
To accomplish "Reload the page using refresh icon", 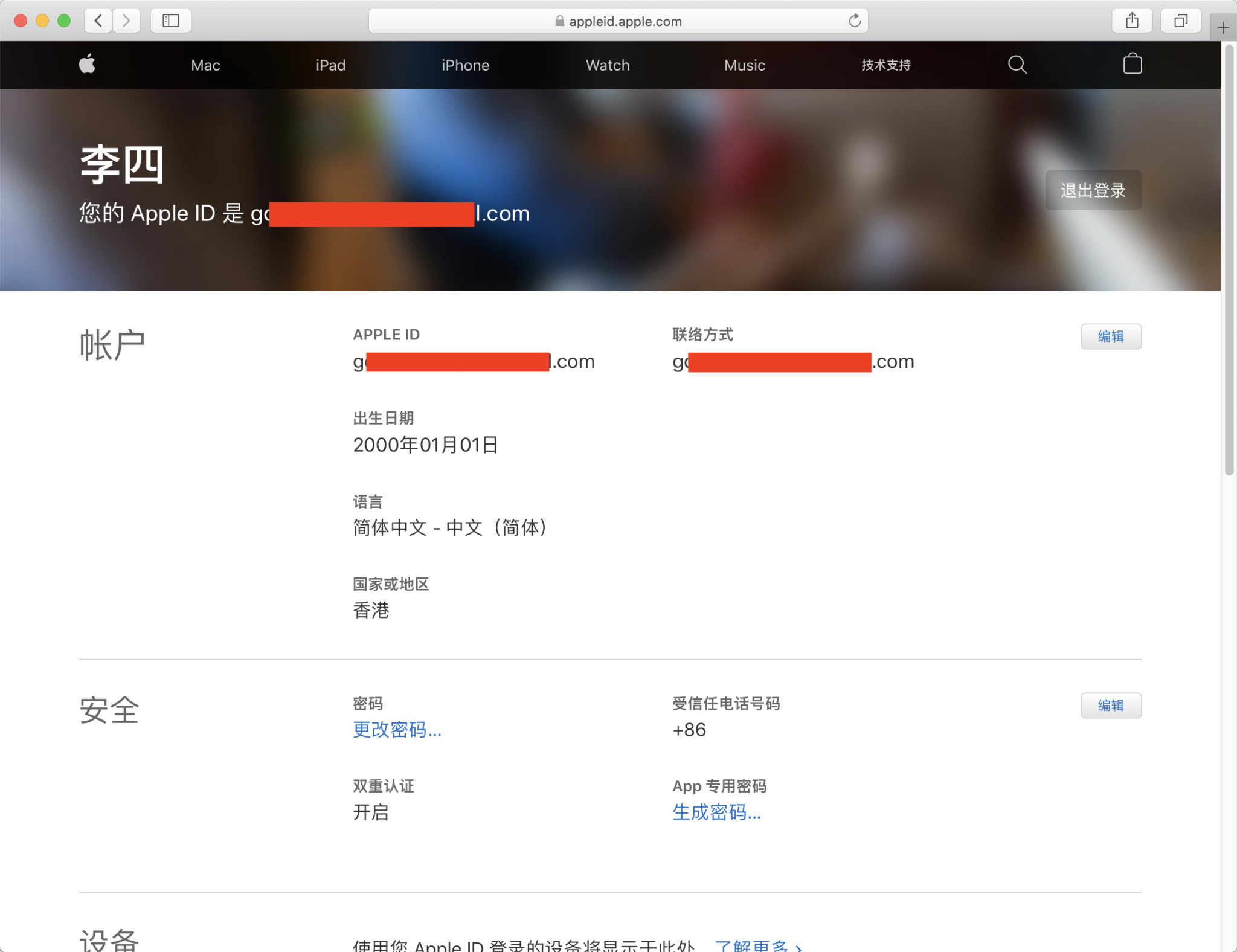I will (855, 20).
